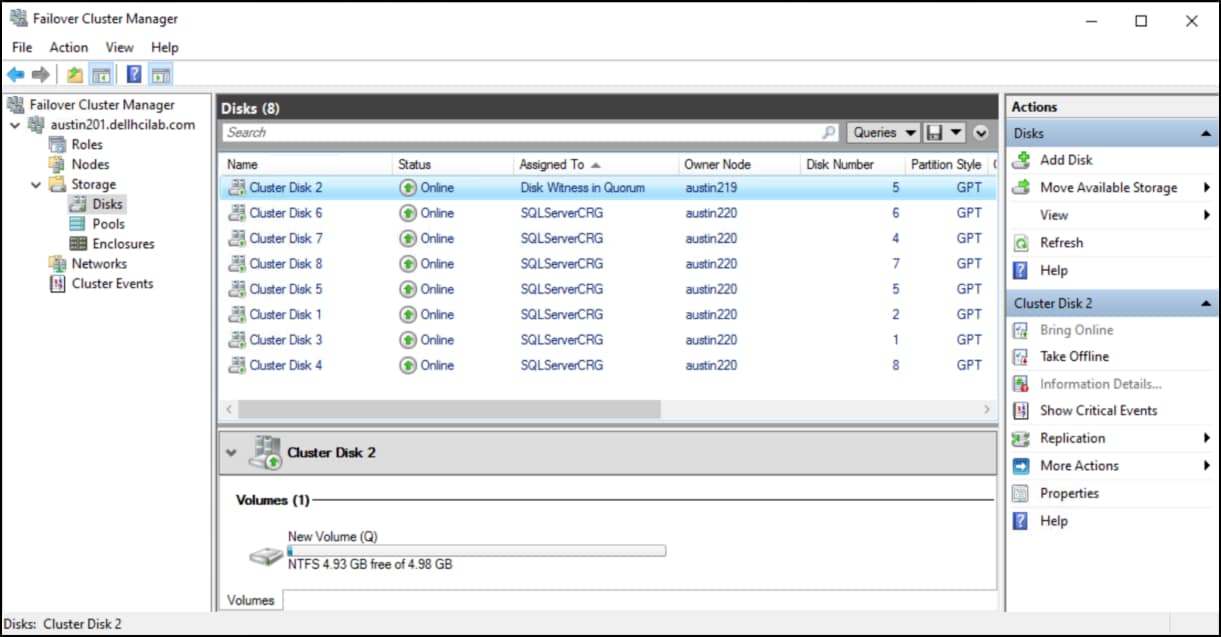Click the Online status icon for Cluster Disk 7

point(408,238)
